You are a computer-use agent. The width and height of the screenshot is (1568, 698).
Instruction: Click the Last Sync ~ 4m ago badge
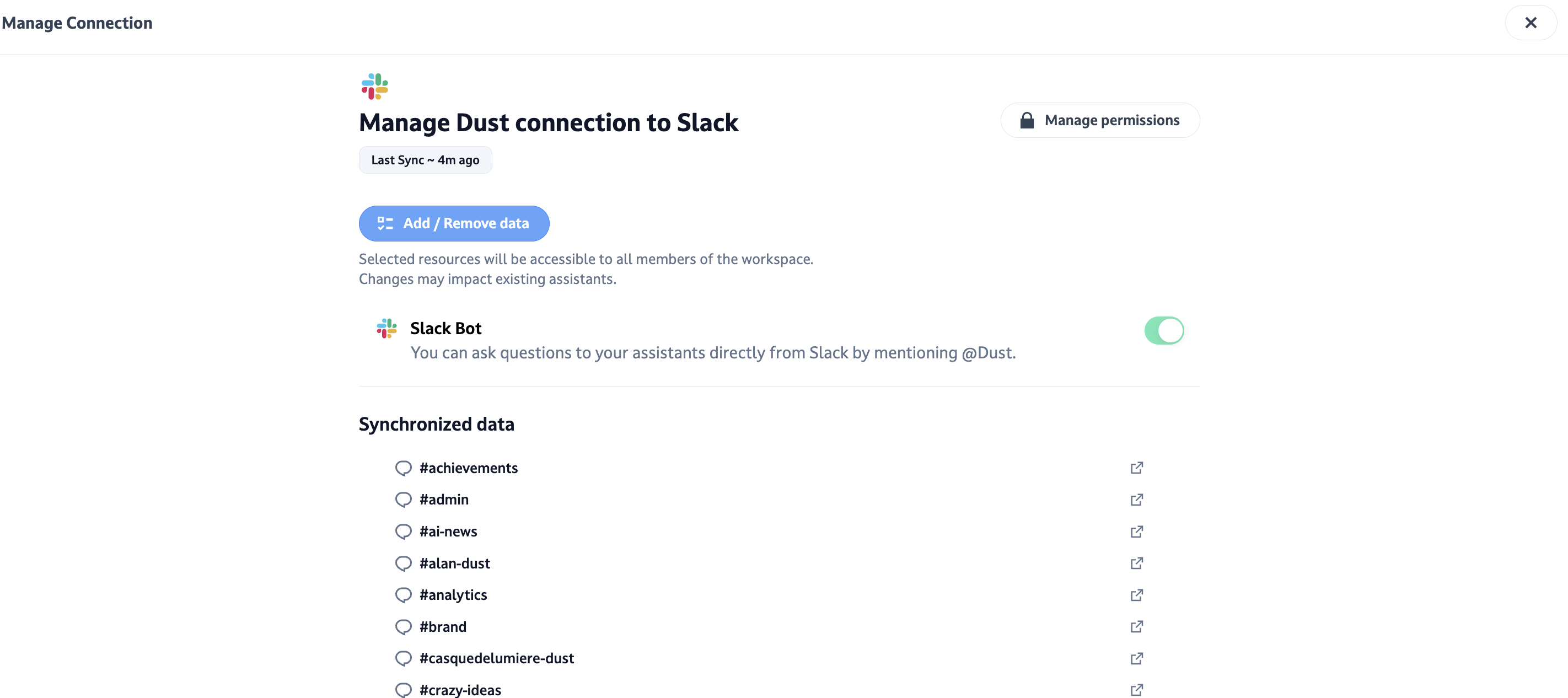[426, 160]
